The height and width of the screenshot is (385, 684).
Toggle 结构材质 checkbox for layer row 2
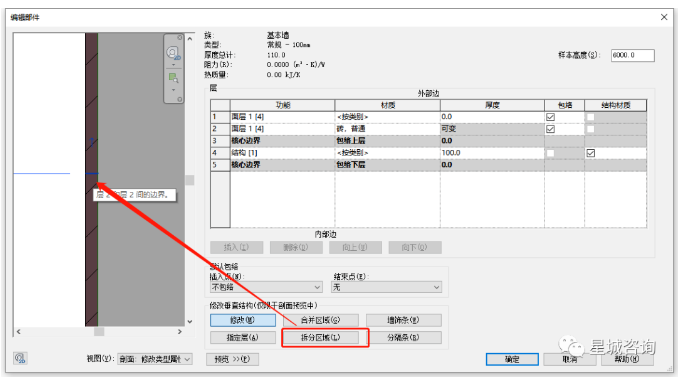[591, 129]
